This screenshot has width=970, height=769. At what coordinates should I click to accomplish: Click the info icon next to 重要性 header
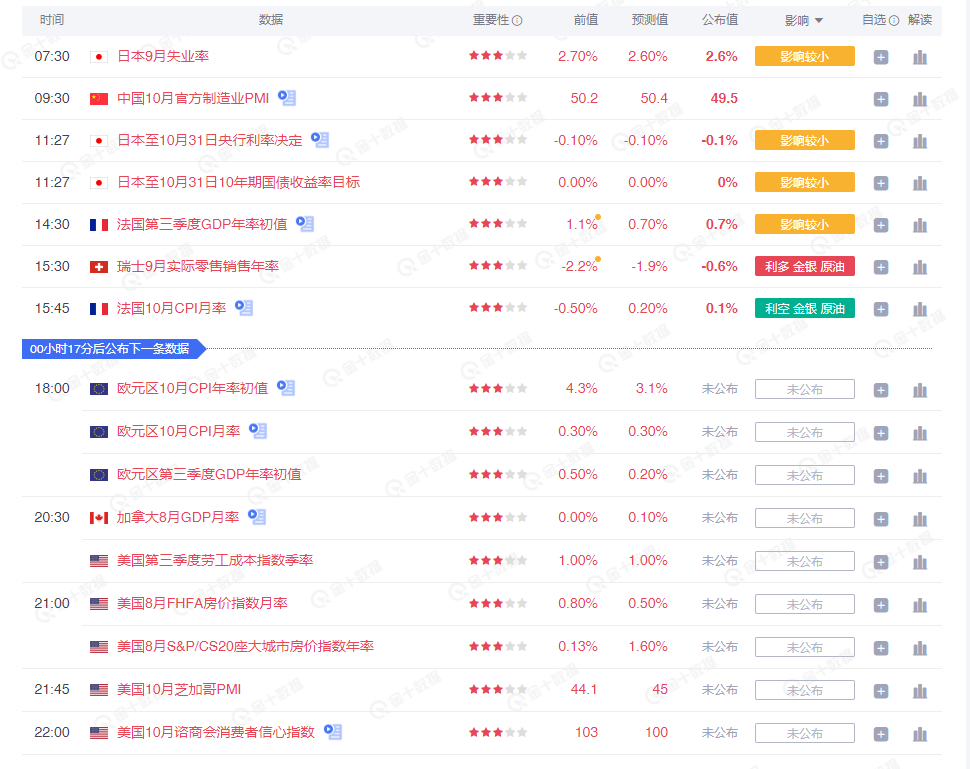(516, 19)
